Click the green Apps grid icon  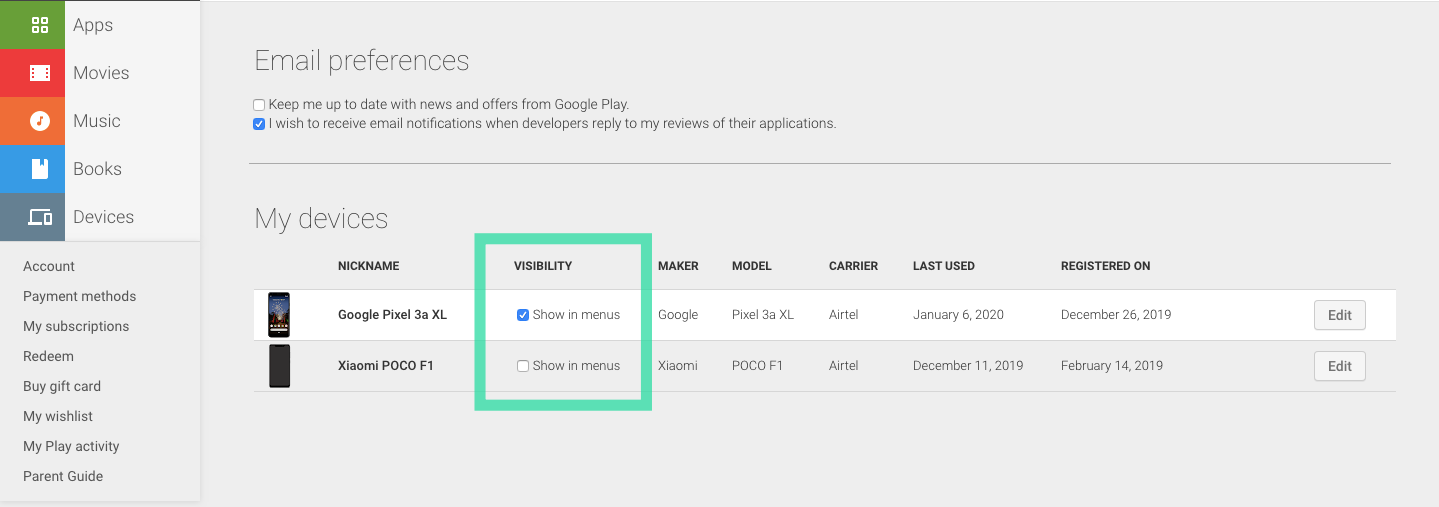39,25
